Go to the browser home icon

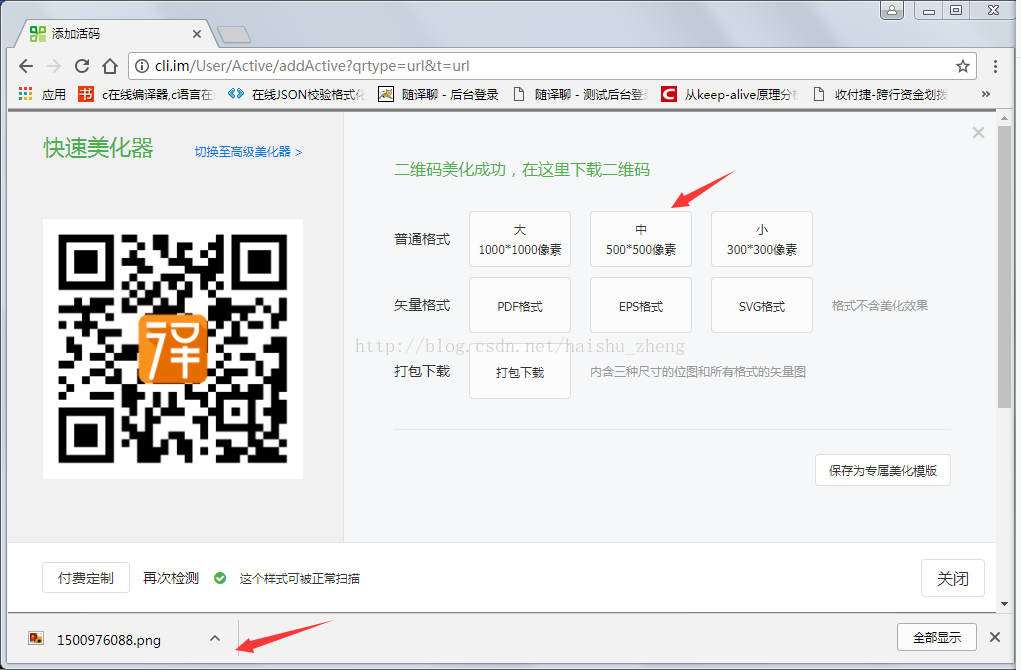(110, 66)
